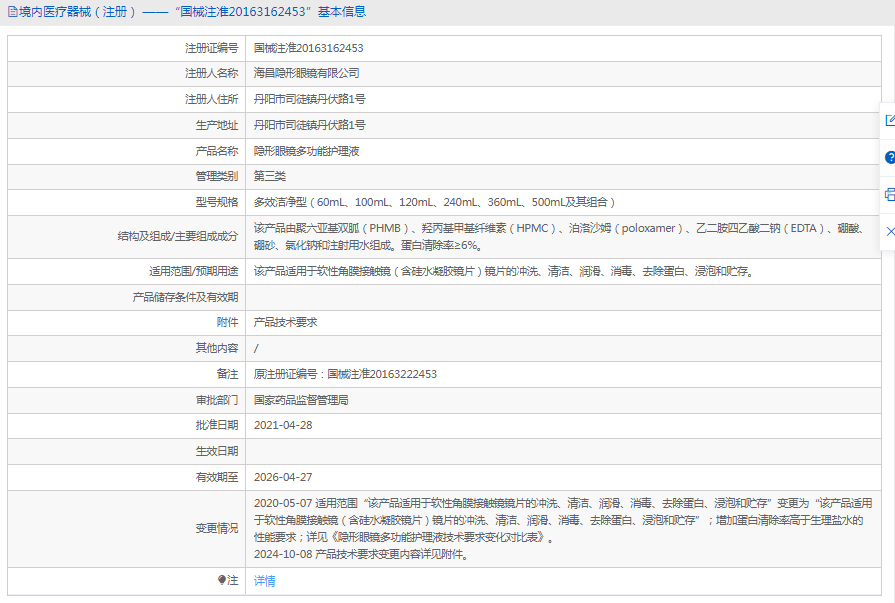Viewport: 895px width, 603px height.
Task: Click the 备注 row label
Action: click(227, 374)
